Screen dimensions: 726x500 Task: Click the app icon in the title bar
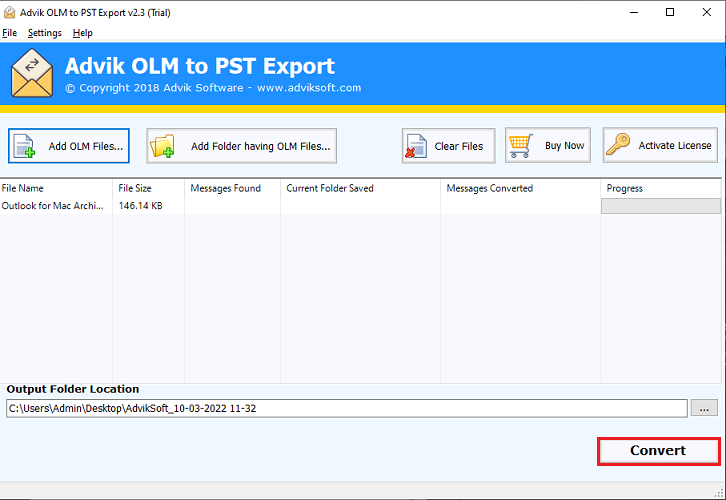9,12
